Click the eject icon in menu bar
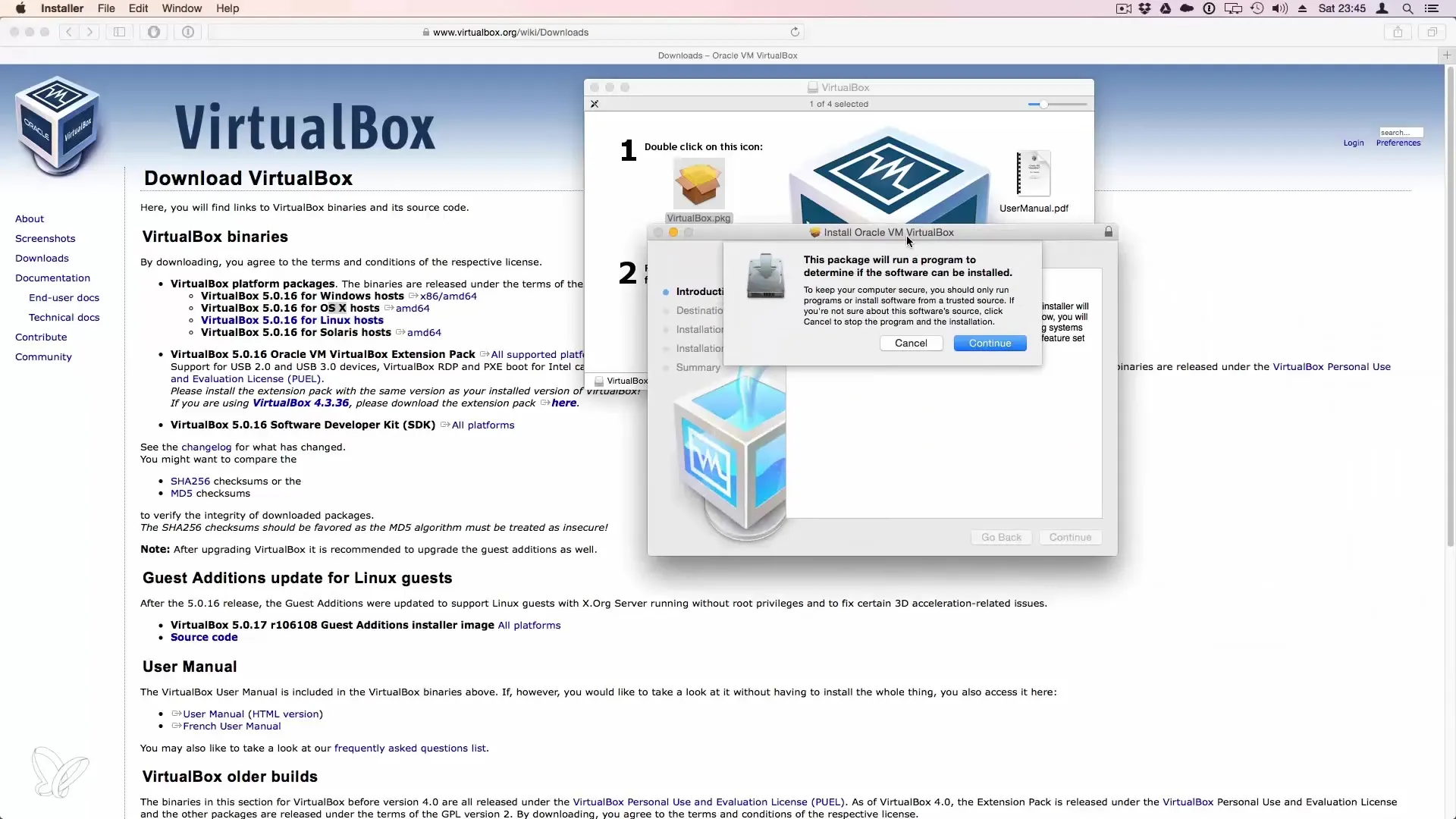Image resolution: width=1456 pixels, height=819 pixels. click(1303, 8)
